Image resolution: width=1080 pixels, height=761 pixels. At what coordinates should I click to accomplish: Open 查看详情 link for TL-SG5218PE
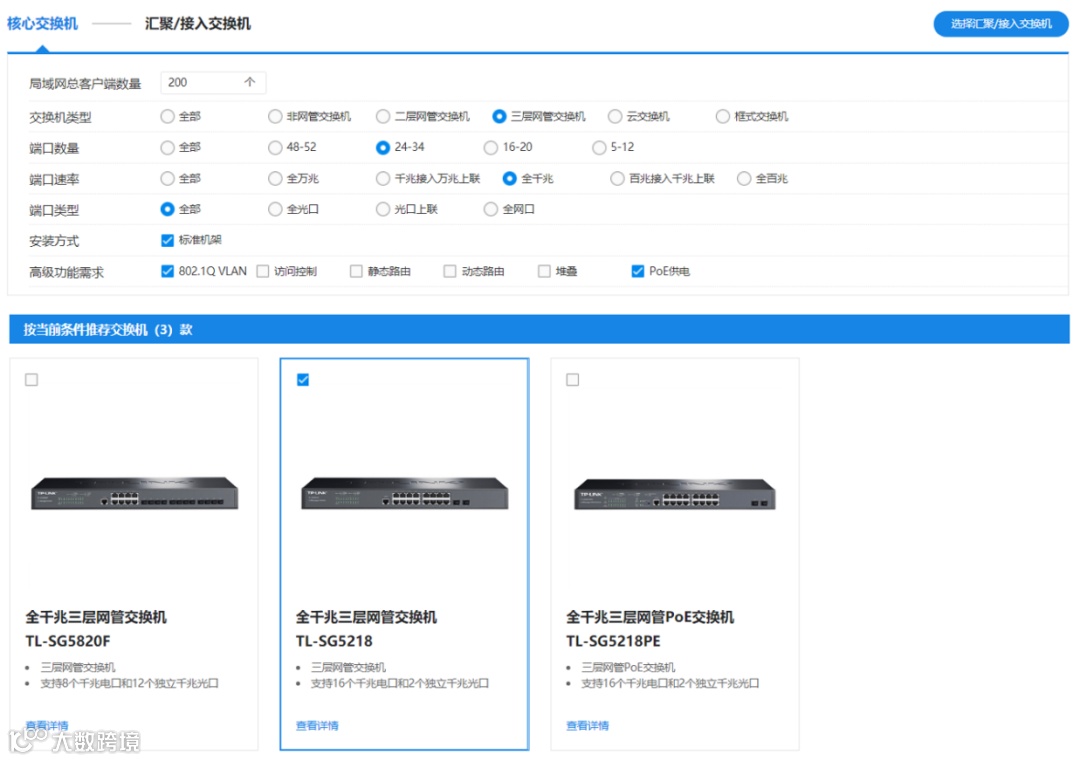(x=588, y=726)
